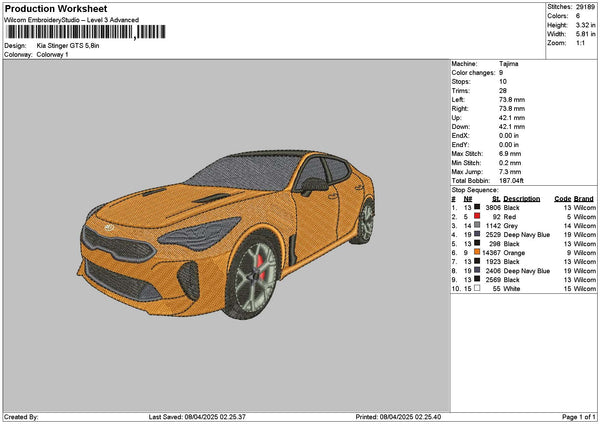Click the 'Printed: 08/04/2025 02.25.40' footer text

click(x=398, y=417)
